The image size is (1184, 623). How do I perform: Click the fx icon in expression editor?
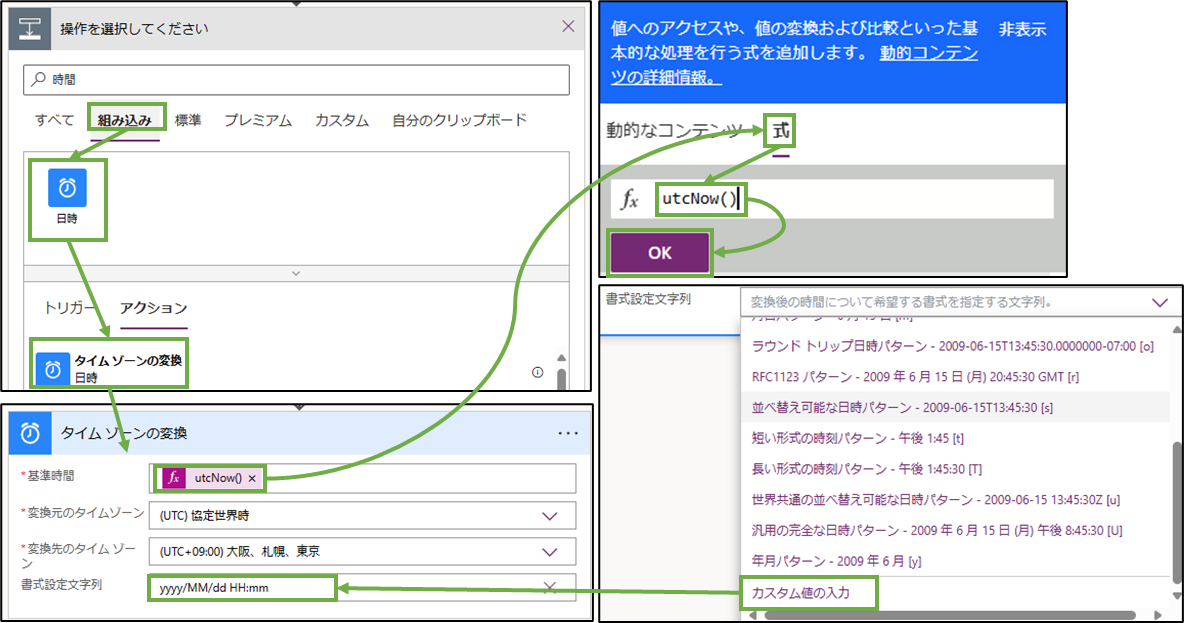(x=629, y=199)
